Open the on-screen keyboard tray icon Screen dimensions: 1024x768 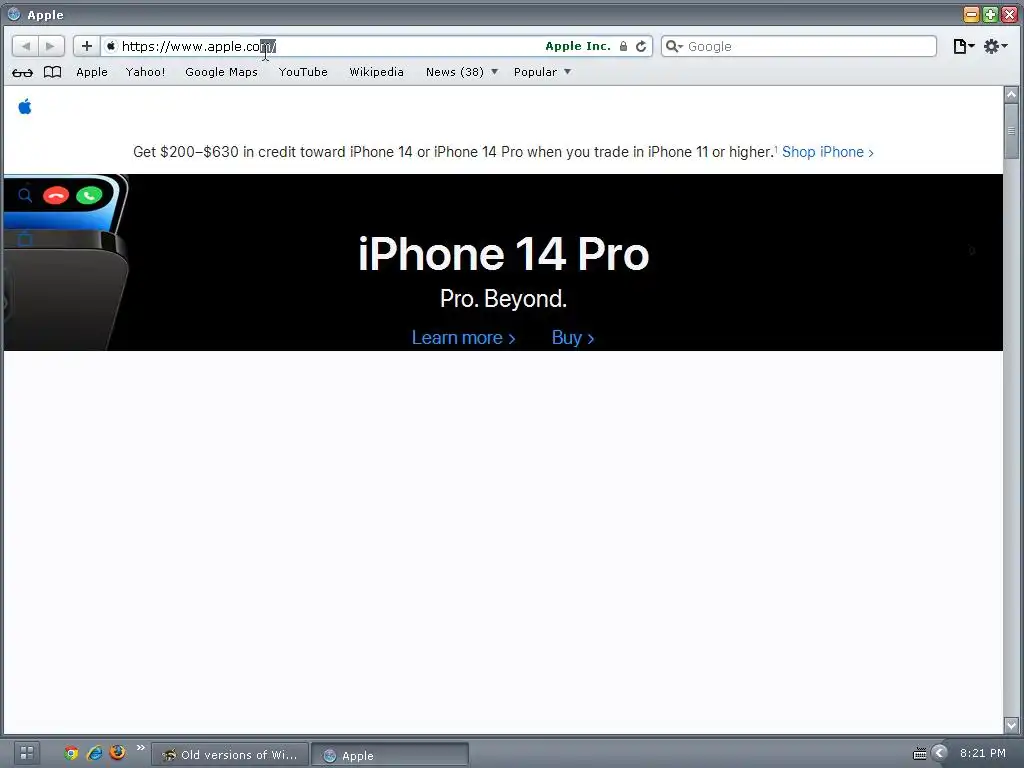(920, 754)
